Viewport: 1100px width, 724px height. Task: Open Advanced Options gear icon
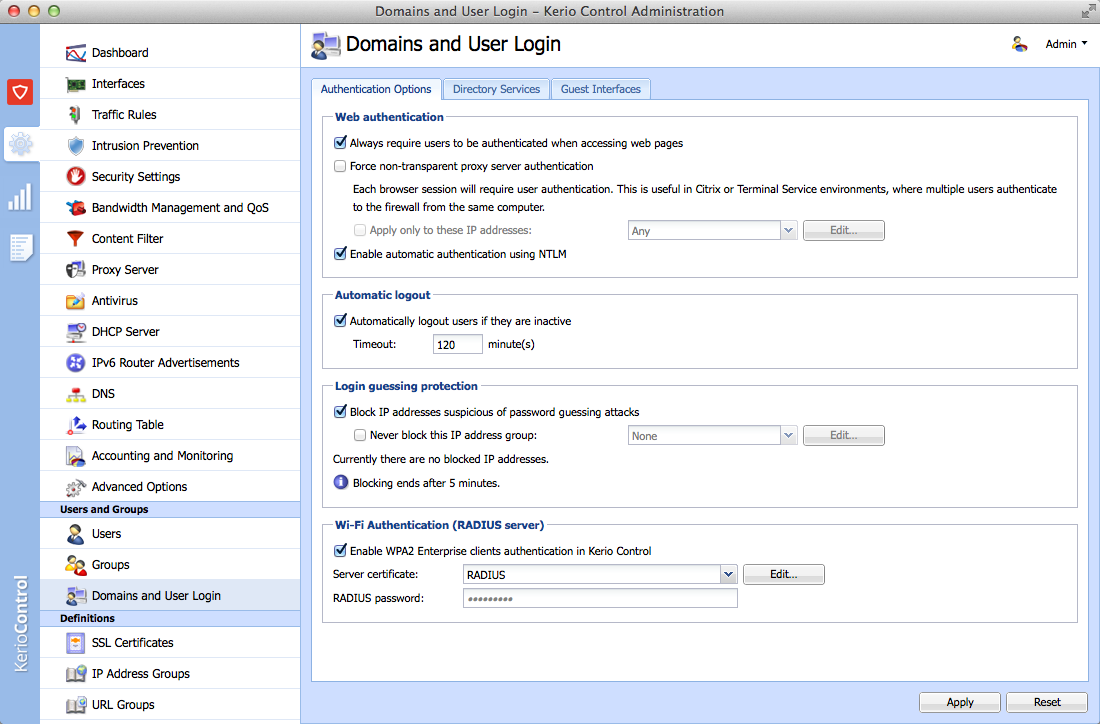75,487
